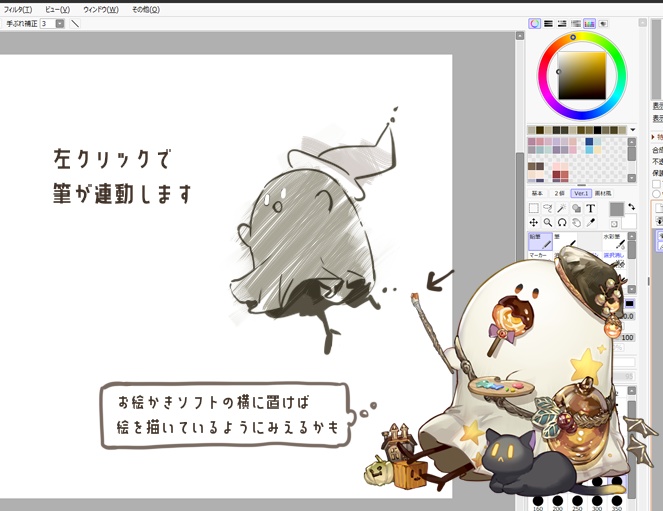
Task: Click the straight line drawing mode icon
Action: 75,24
